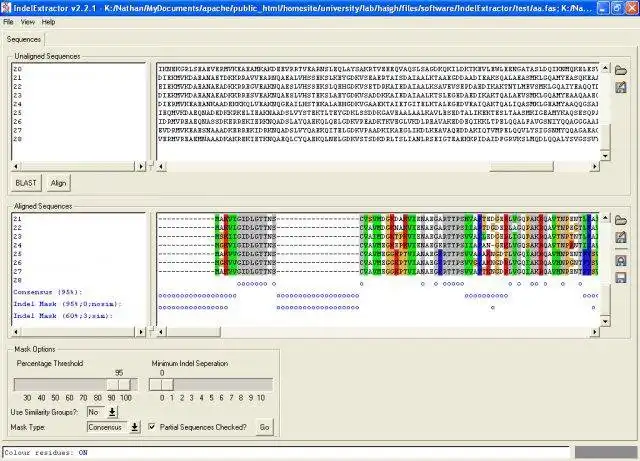The height and width of the screenshot is (461, 640).
Task: Select sequence 24 in Aligned Sequences list
Action: click(18, 245)
